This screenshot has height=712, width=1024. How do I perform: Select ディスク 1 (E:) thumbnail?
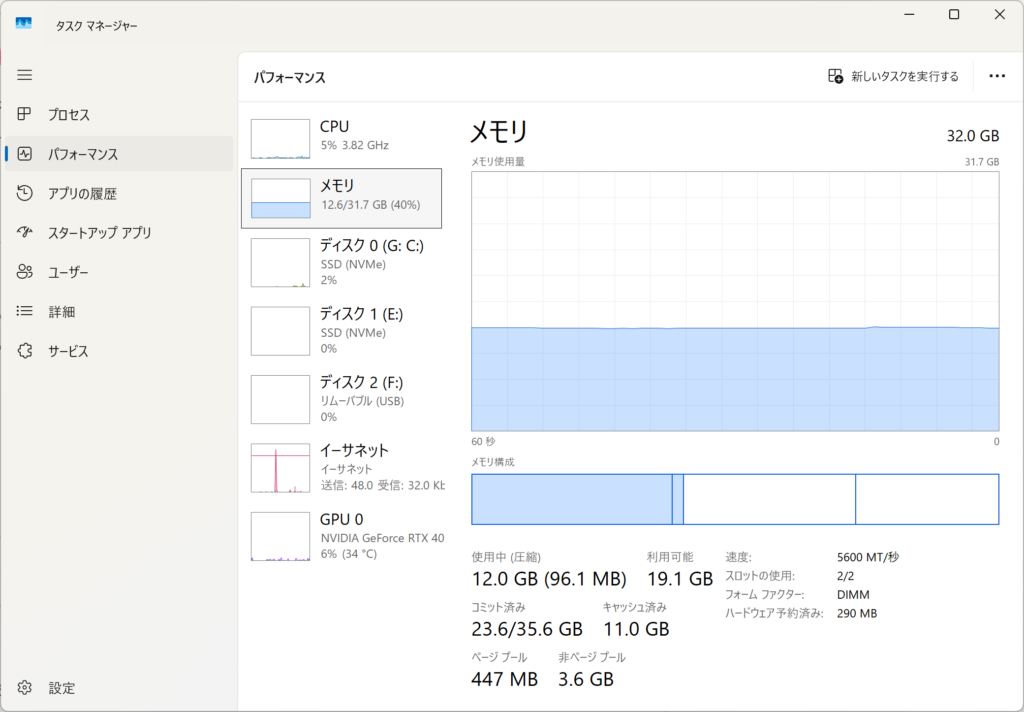tap(280, 331)
